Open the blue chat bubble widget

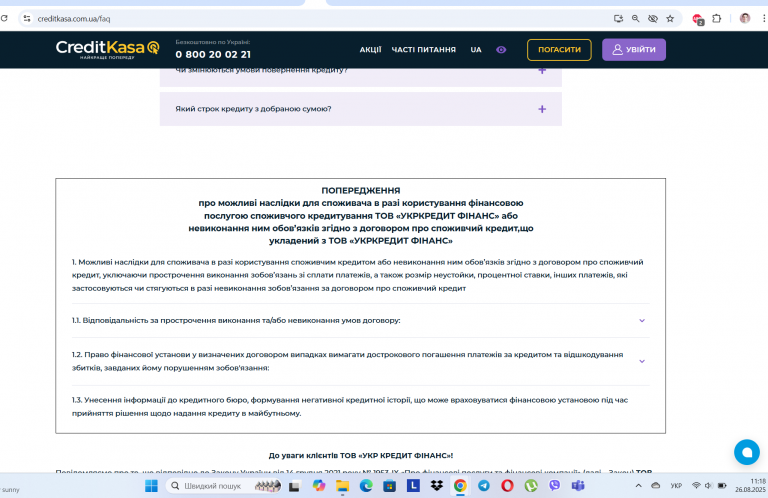[746, 452]
